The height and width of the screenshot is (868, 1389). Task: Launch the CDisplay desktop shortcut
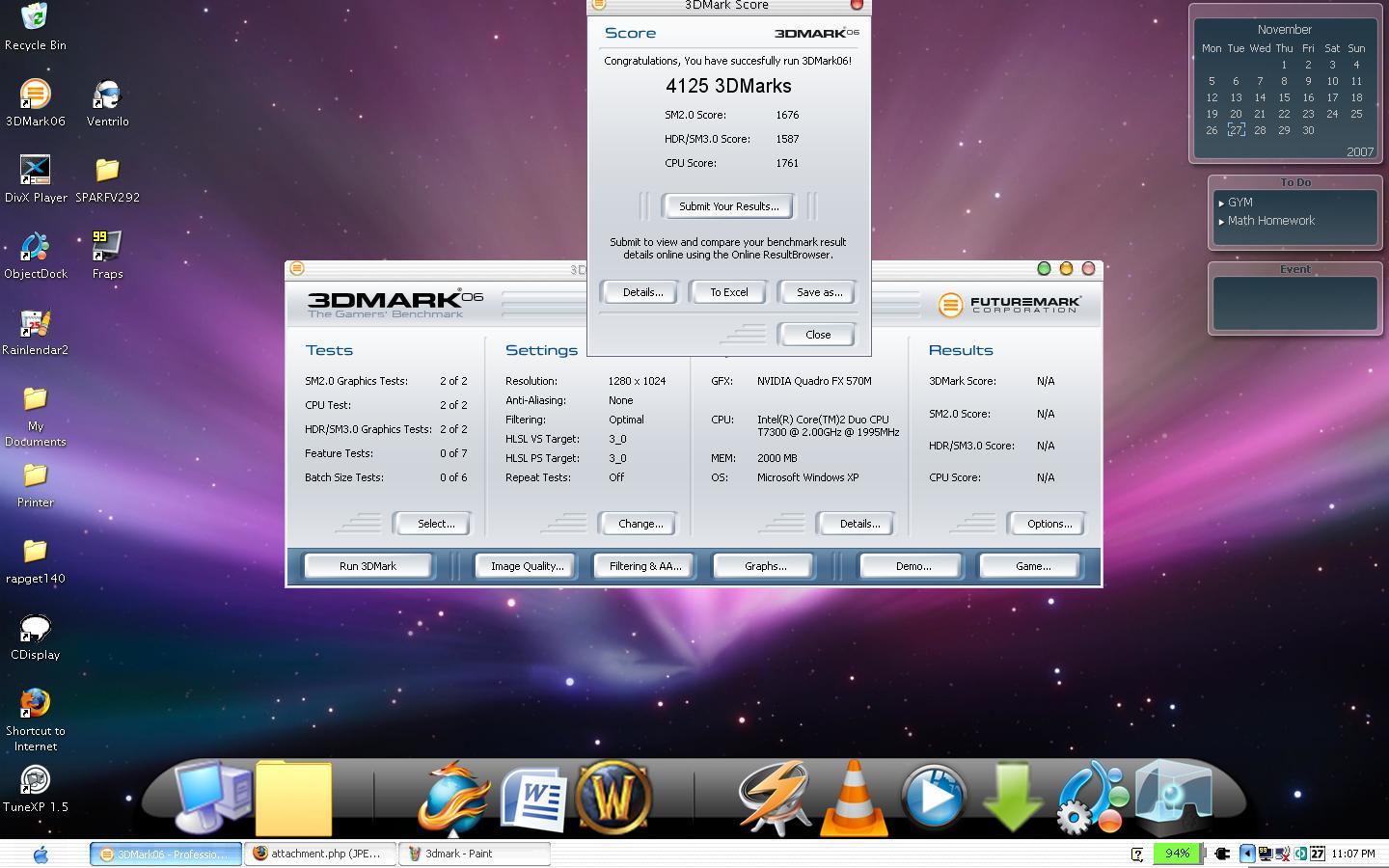[x=35, y=637]
